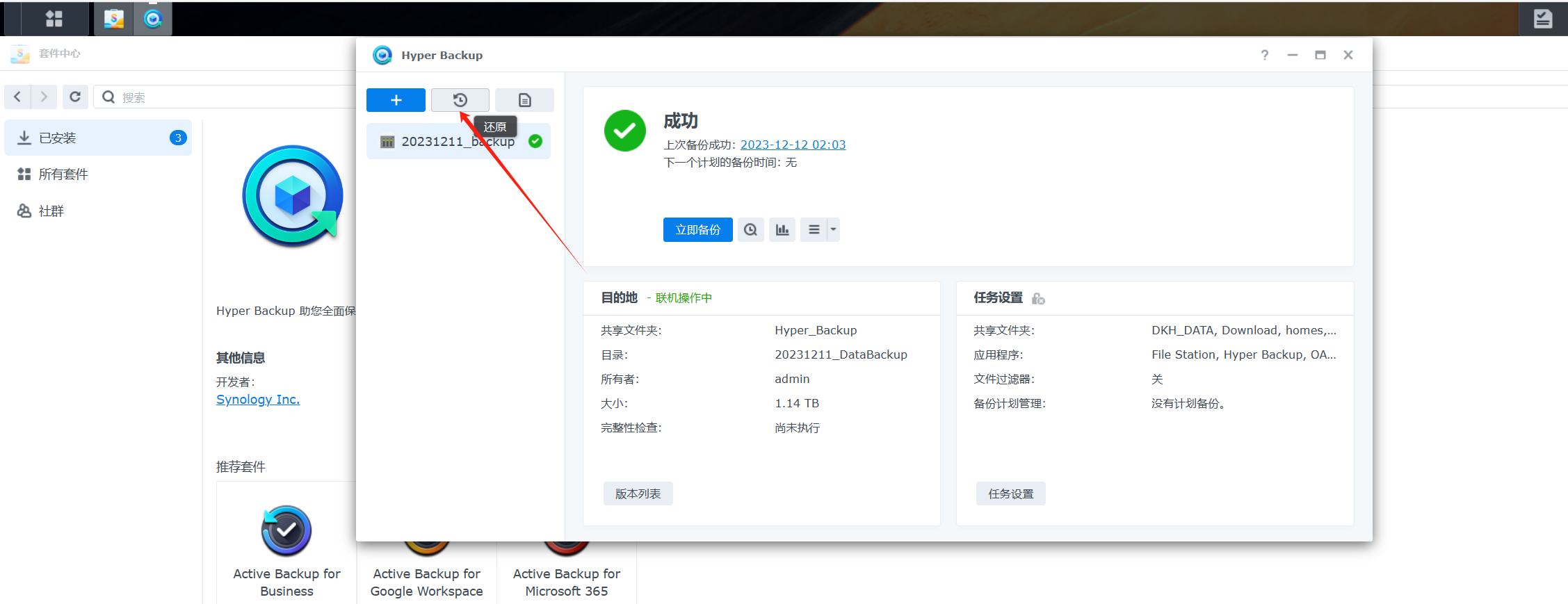Open the 版本列表 version list
This screenshot has width=1568, height=604.
[638, 493]
